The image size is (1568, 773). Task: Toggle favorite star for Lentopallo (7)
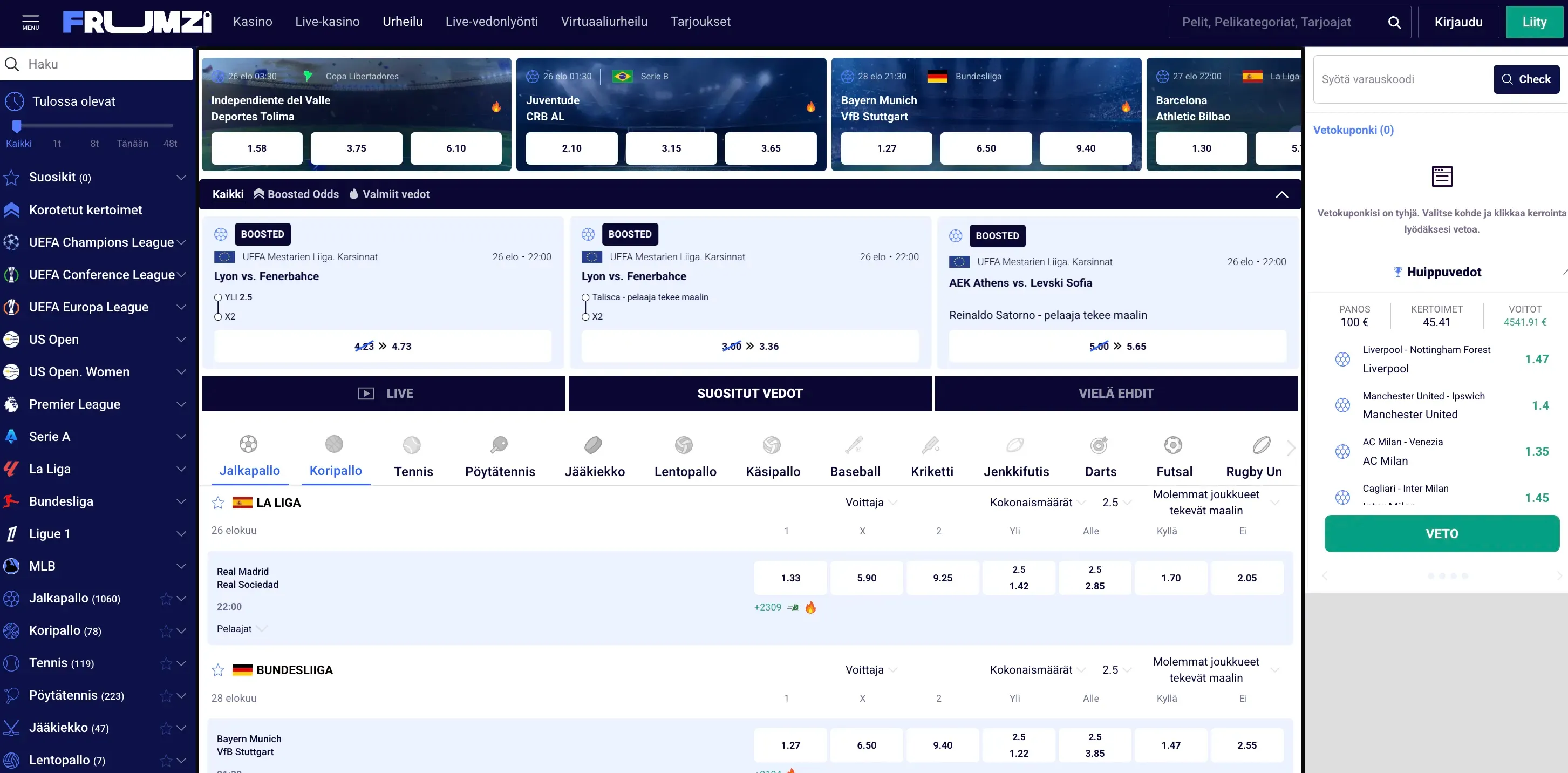click(x=166, y=760)
